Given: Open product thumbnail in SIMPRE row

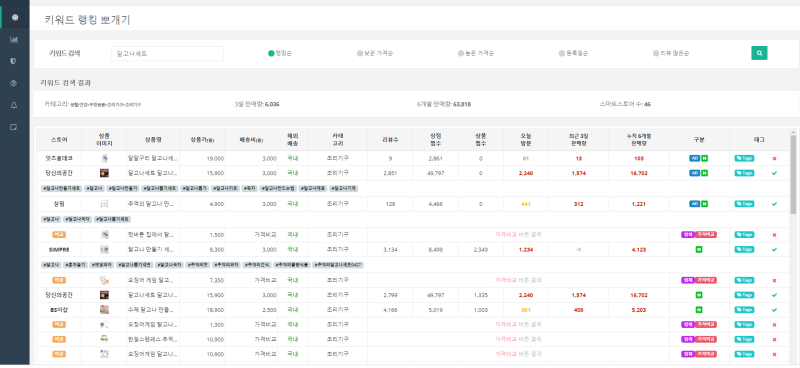Looking at the screenshot, I should 104,249.
